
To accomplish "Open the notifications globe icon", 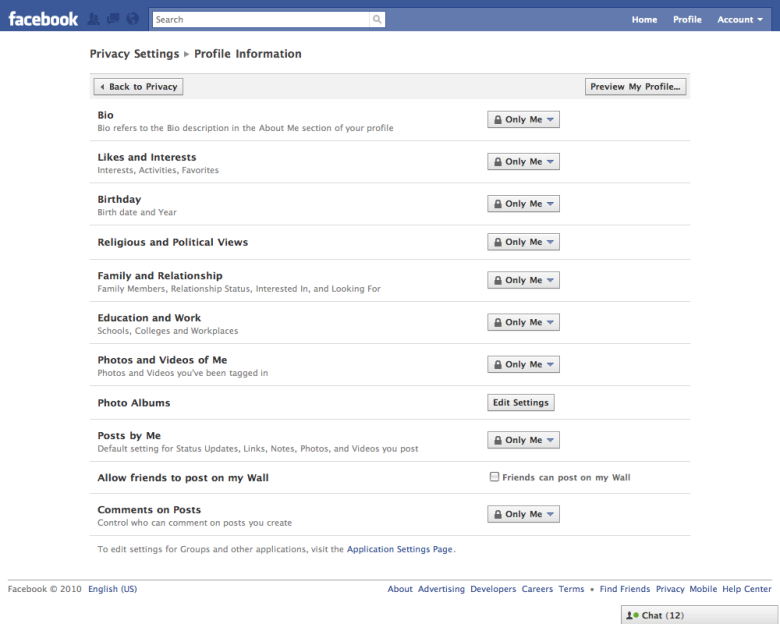I will pyautogui.click(x=132, y=19).
